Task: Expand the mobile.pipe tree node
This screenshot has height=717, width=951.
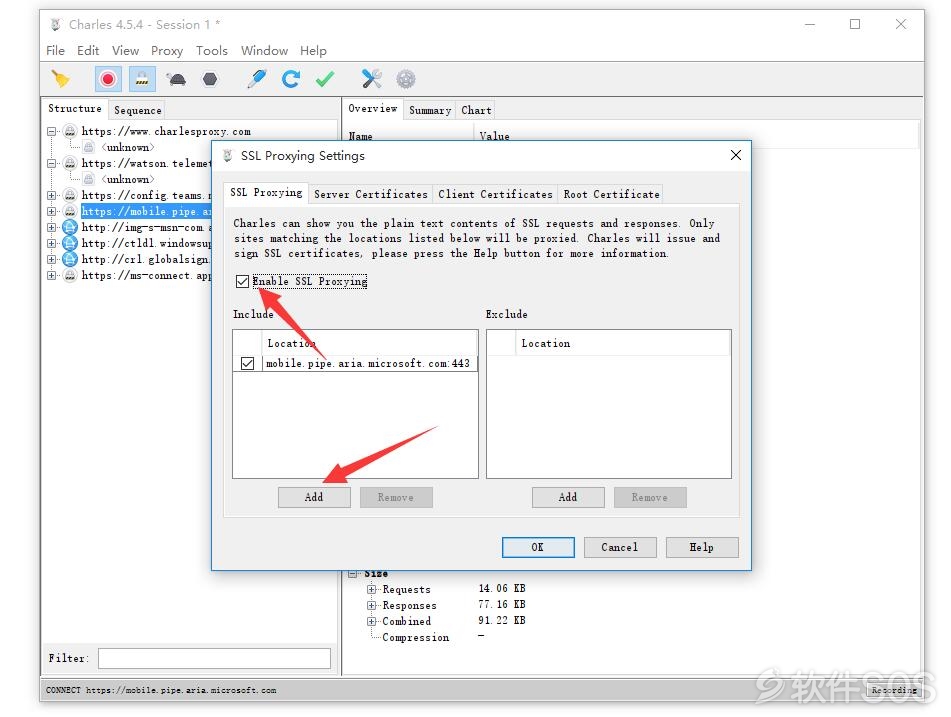Action: pyautogui.click(x=52, y=211)
